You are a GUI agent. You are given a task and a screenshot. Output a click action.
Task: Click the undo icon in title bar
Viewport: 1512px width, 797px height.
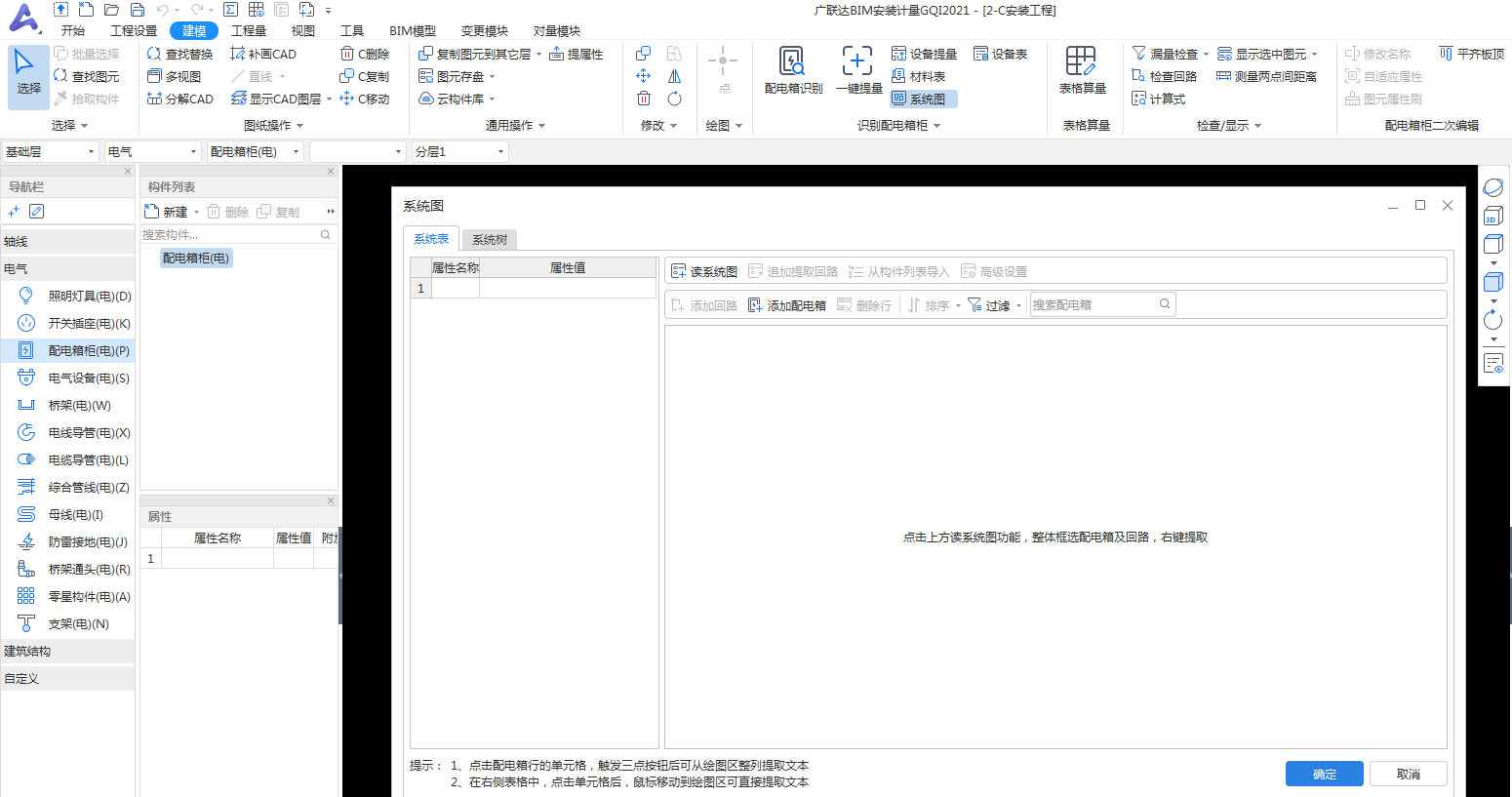[x=163, y=10]
